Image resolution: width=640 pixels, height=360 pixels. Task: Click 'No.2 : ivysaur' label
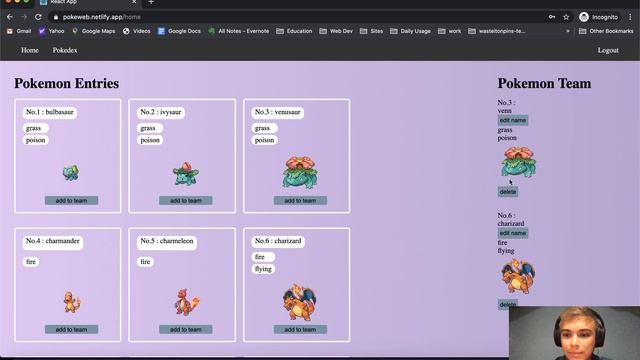(161, 112)
